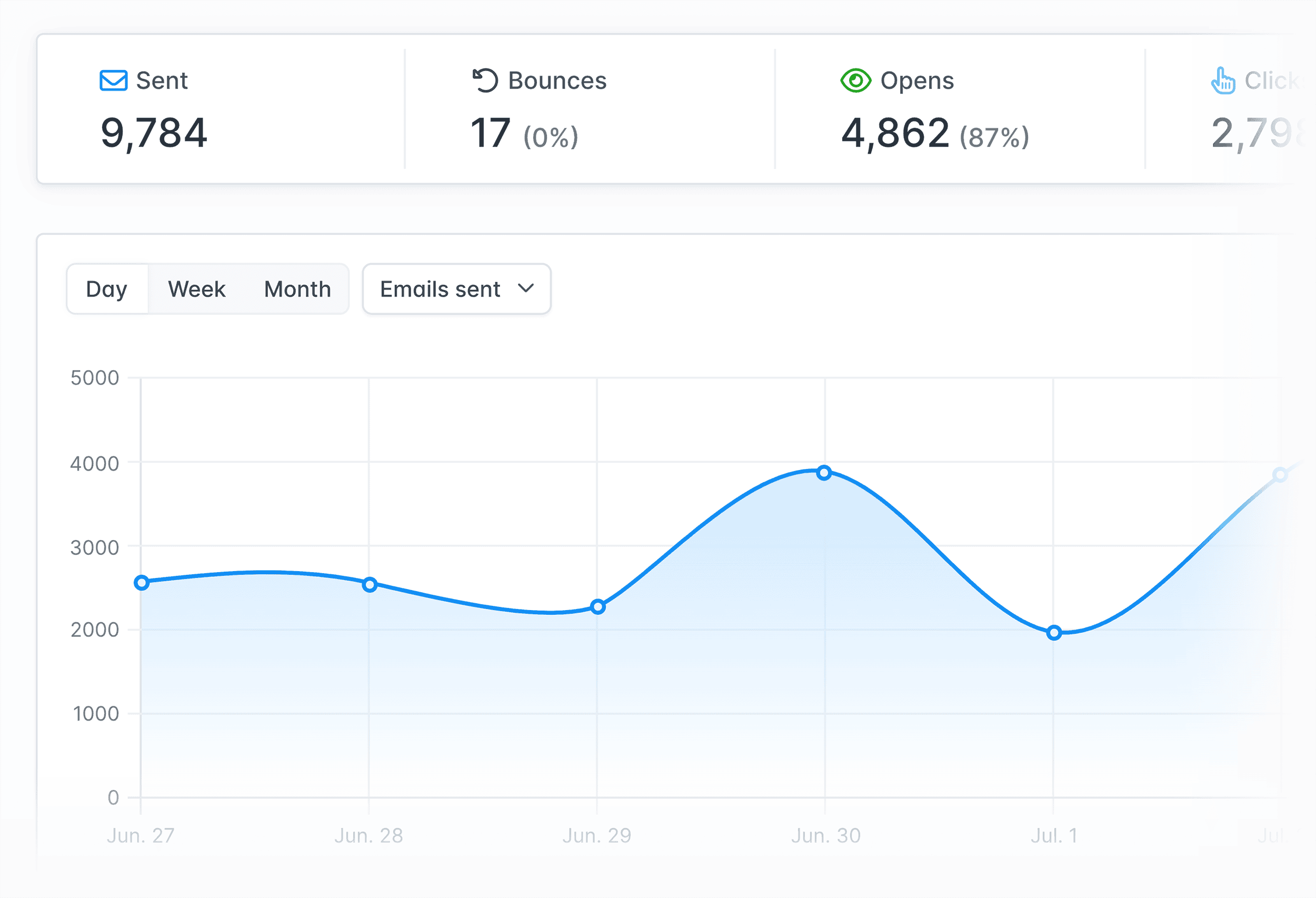Expand the metric selection menu

pyautogui.click(x=456, y=289)
